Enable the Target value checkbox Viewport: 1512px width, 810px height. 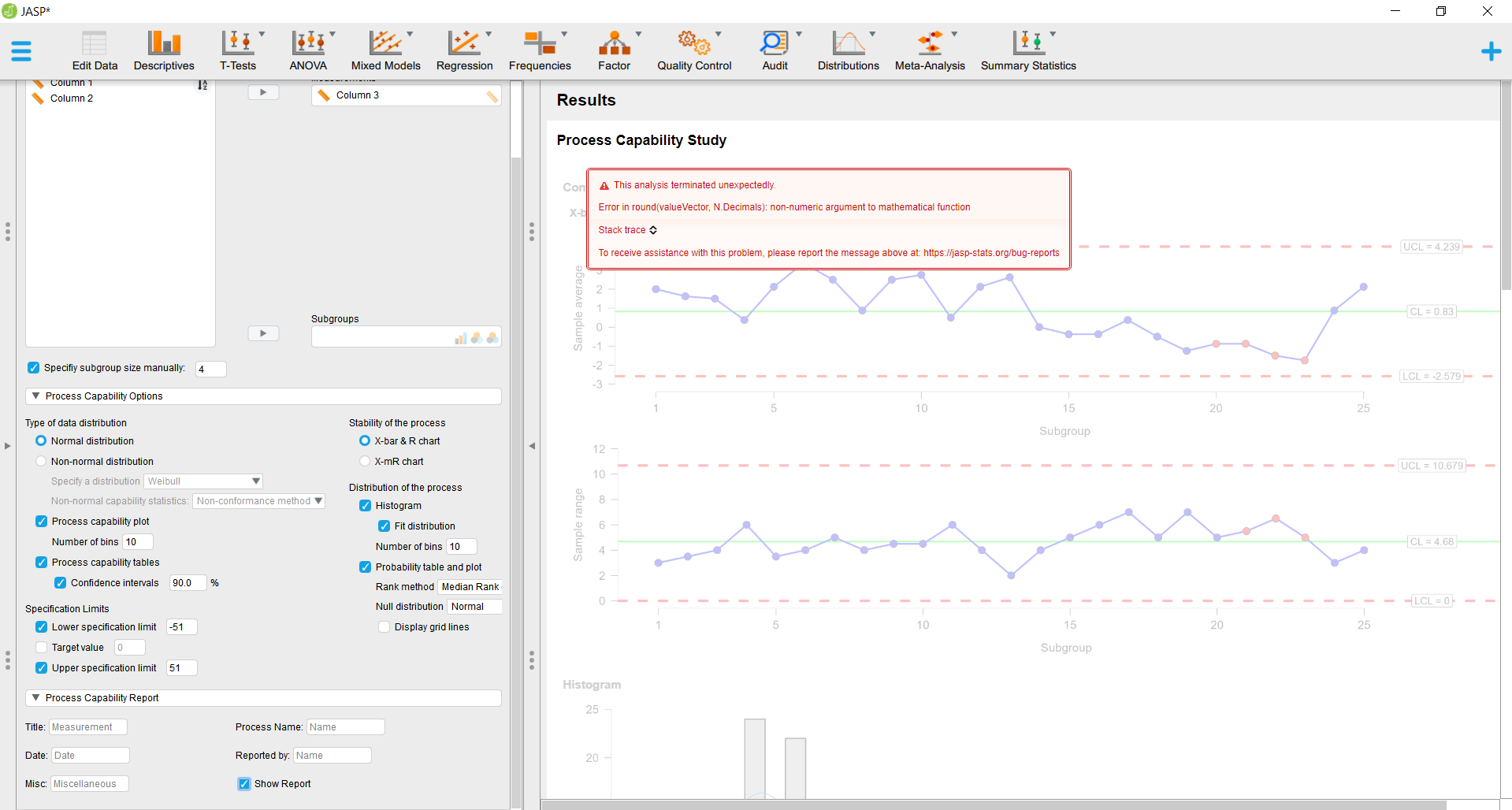(x=41, y=647)
